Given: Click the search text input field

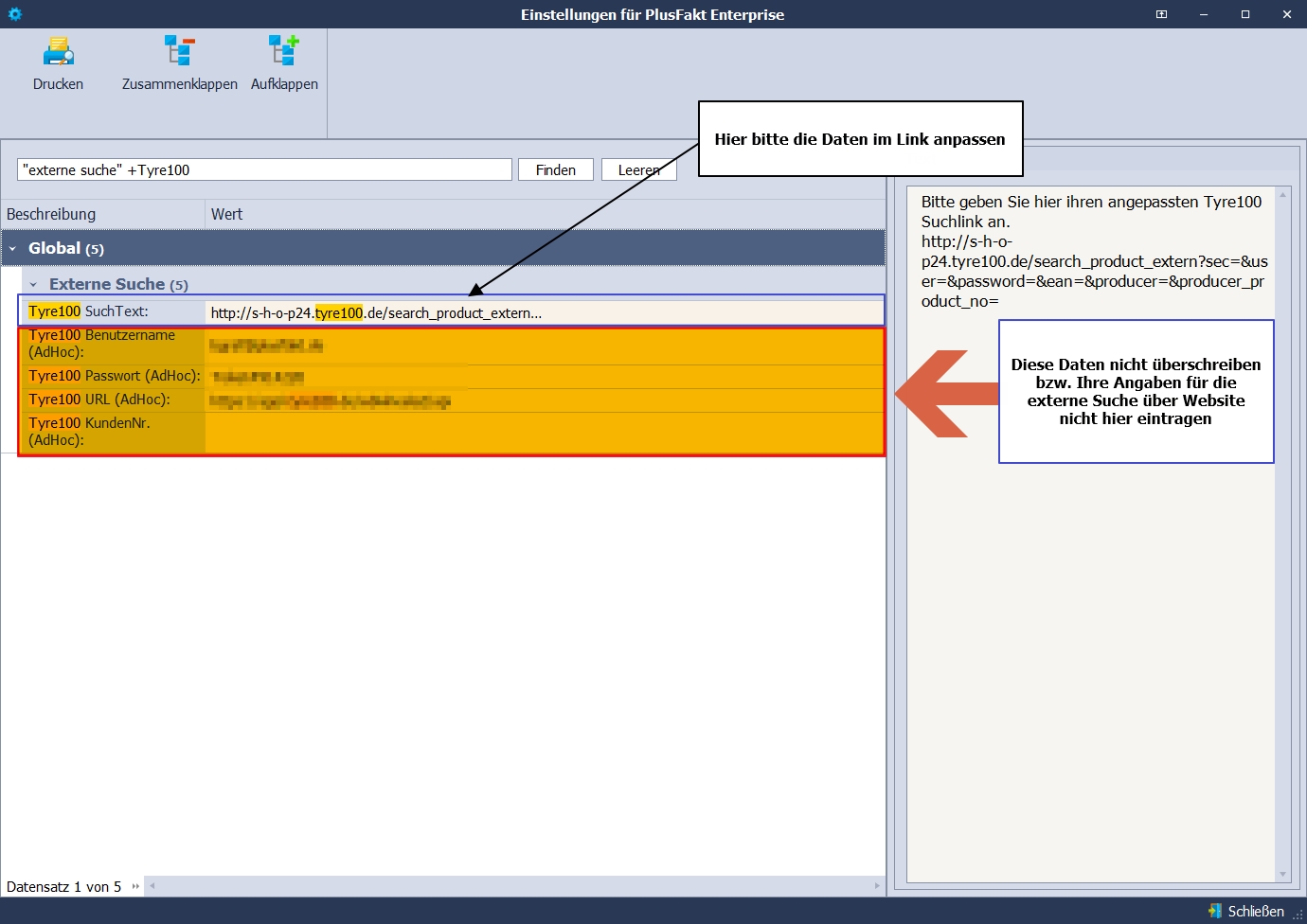Looking at the screenshot, I should pos(264,169).
